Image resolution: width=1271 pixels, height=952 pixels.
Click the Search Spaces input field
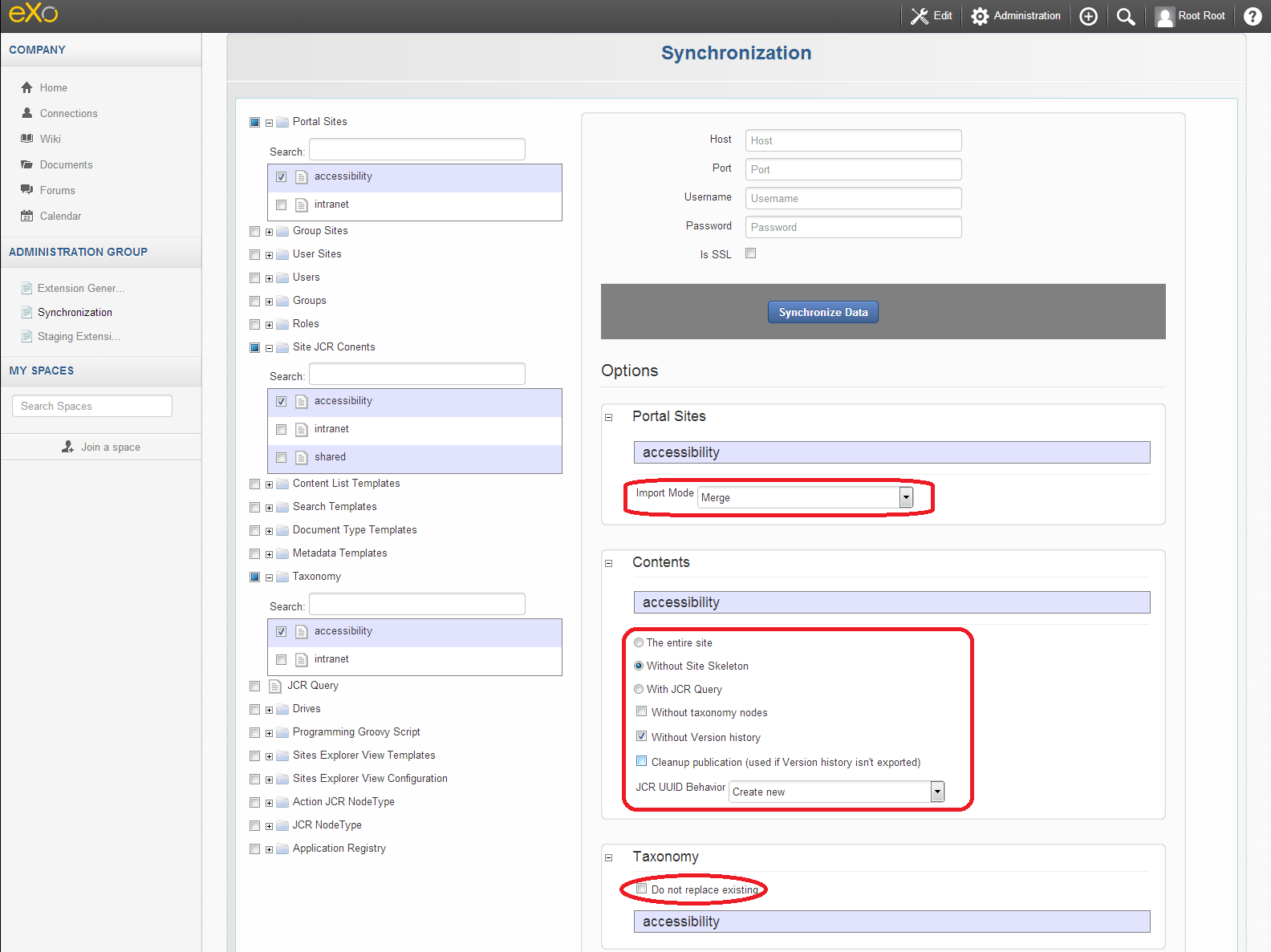[92, 406]
